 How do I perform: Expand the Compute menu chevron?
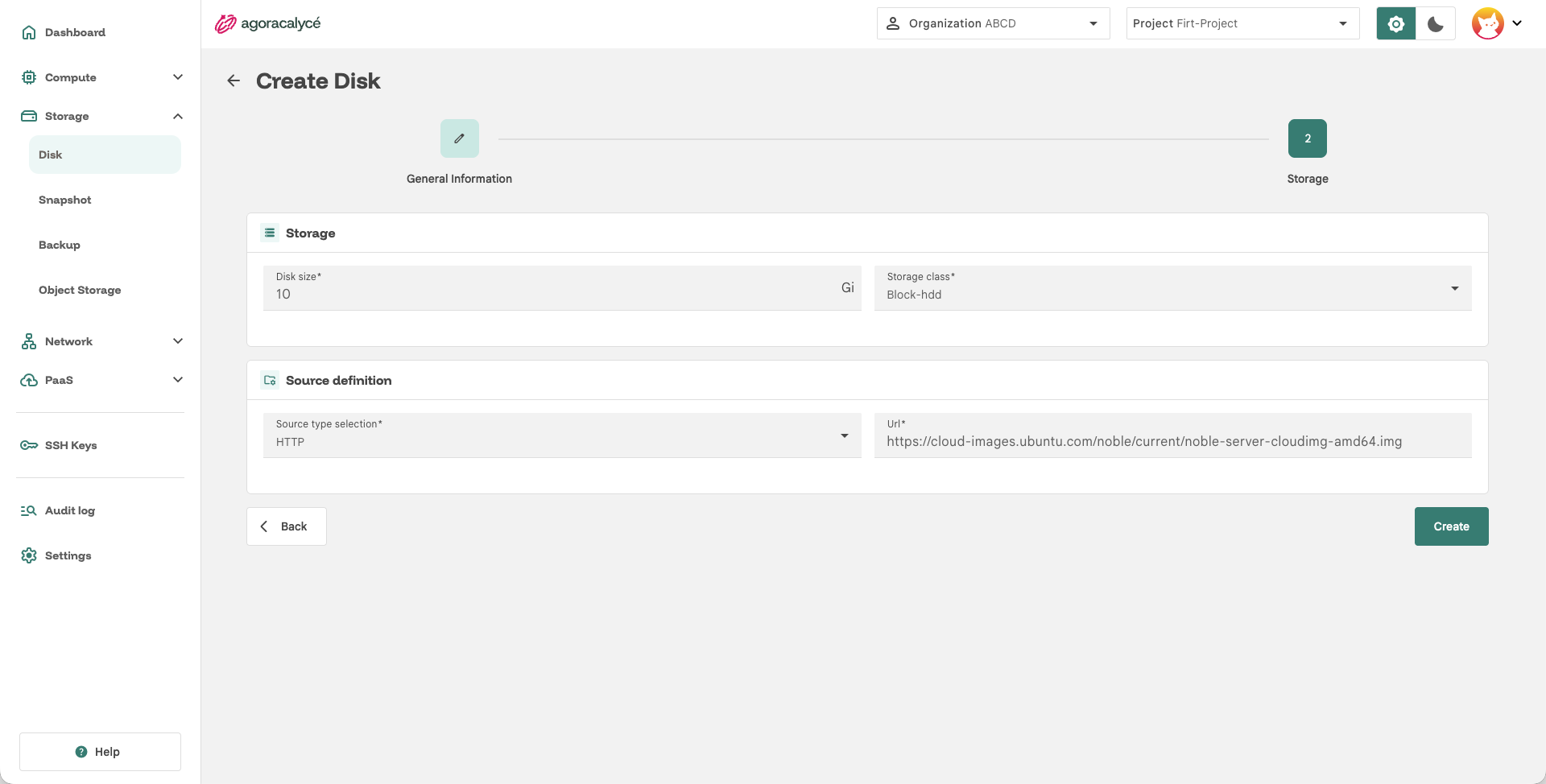click(x=178, y=77)
